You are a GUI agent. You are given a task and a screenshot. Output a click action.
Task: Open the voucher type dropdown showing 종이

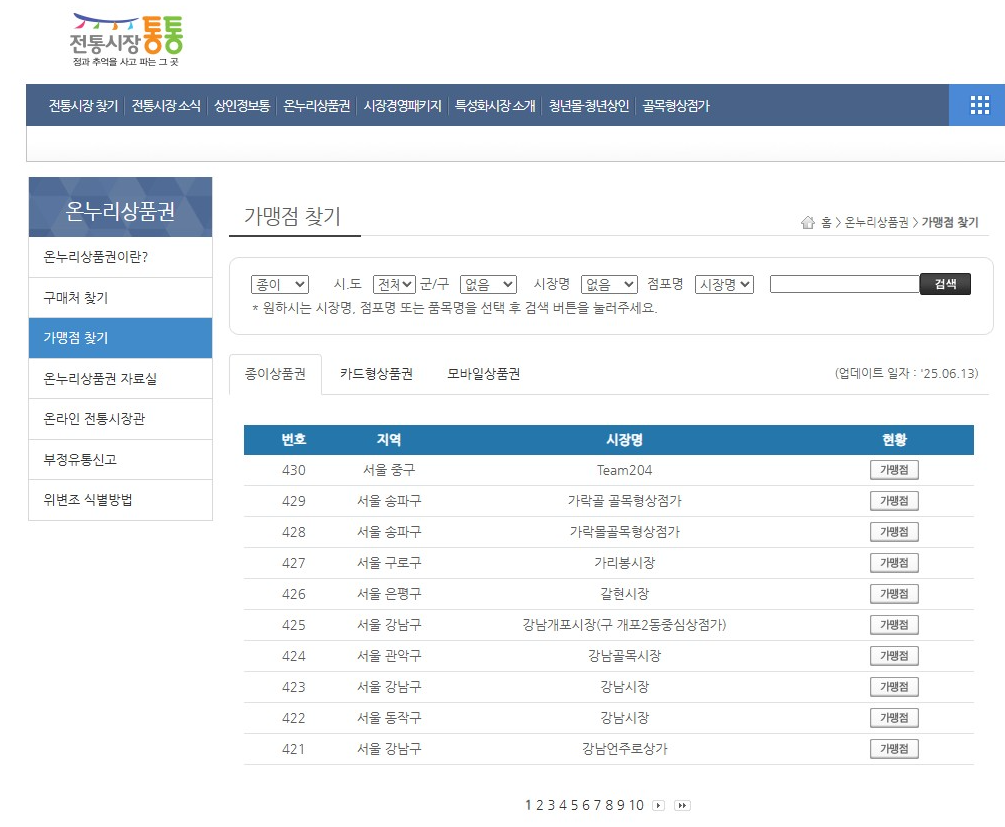click(279, 283)
